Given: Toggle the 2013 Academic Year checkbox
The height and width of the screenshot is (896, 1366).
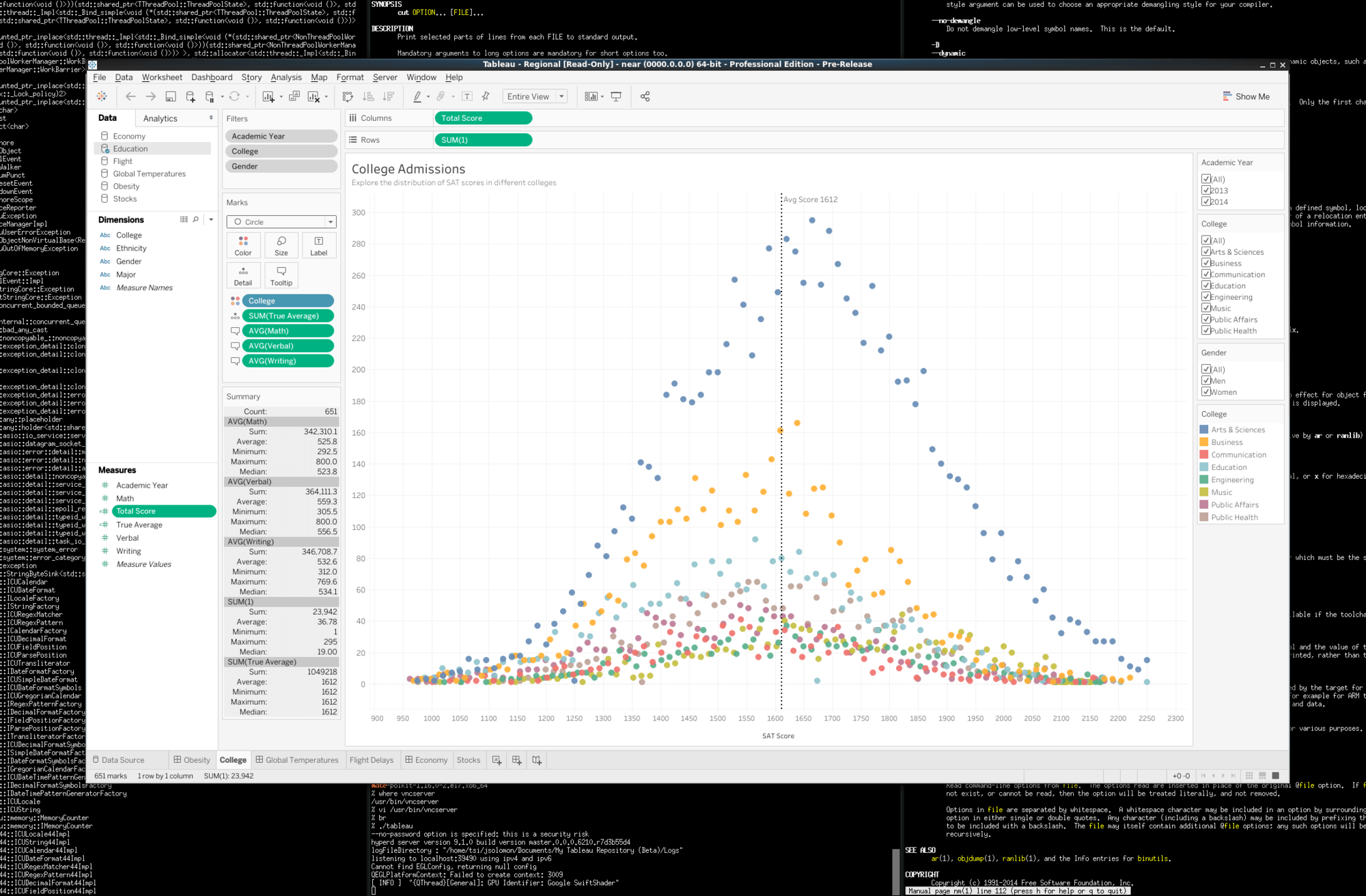Looking at the screenshot, I should click(1206, 190).
